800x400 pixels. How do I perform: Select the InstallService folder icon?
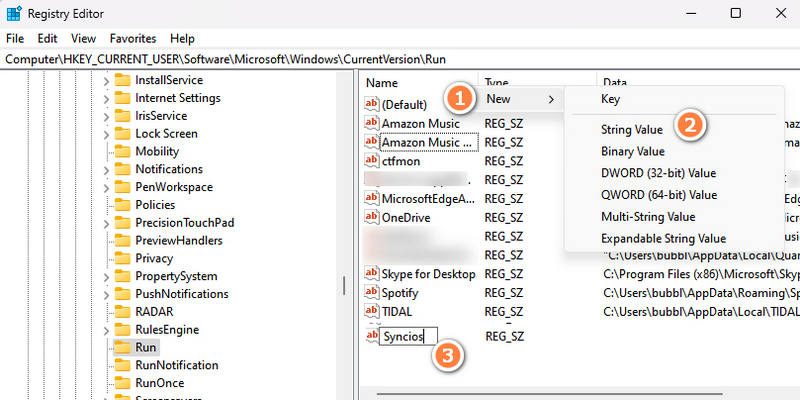coord(122,80)
